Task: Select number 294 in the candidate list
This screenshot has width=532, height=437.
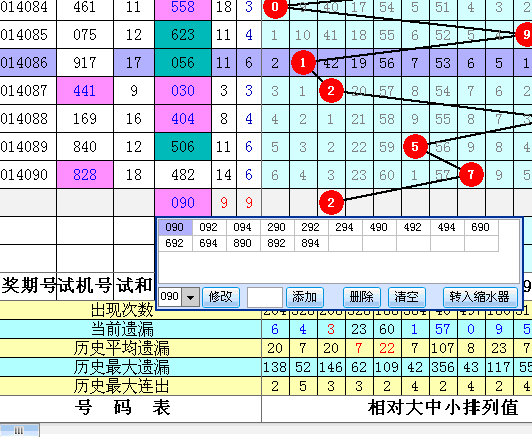Action: point(345,227)
